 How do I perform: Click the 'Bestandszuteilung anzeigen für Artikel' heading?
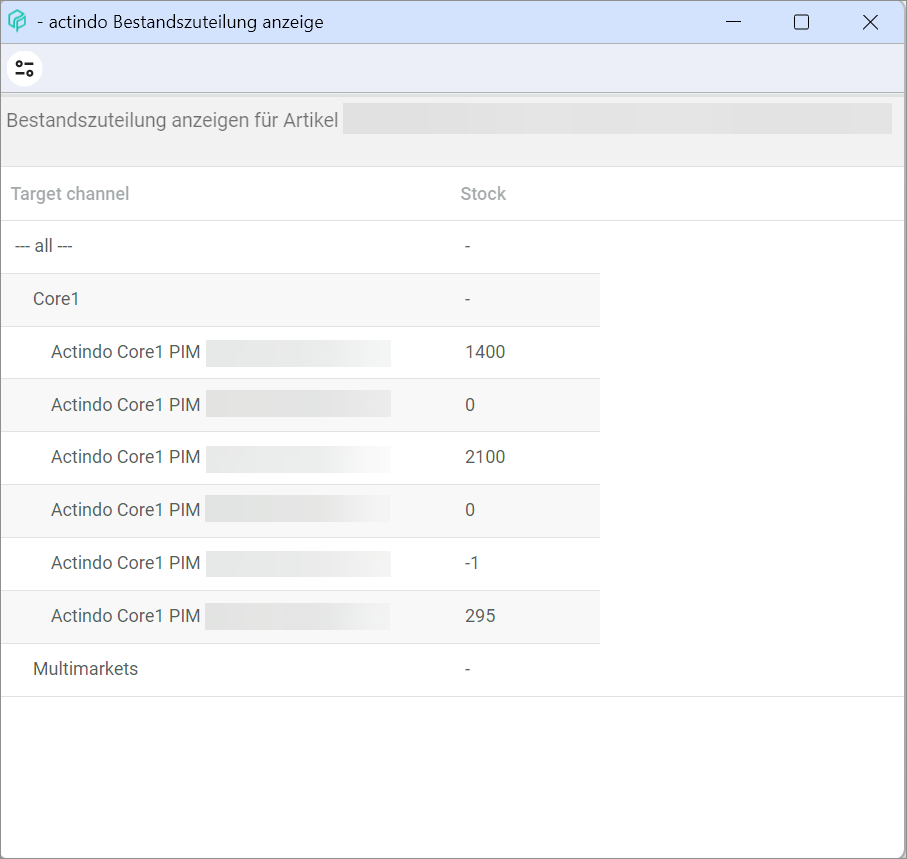pos(172,120)
